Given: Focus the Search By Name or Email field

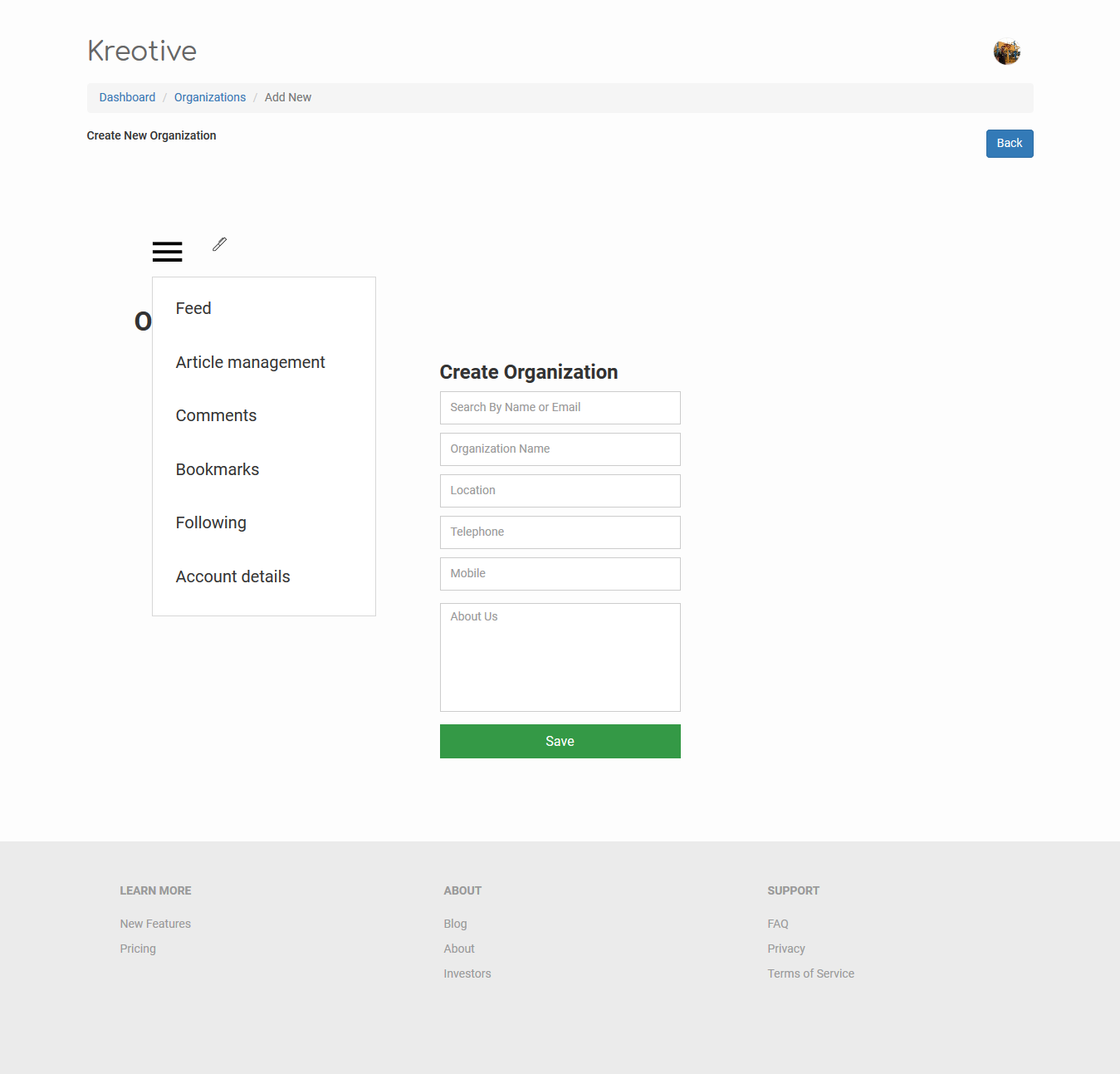Looking at the screenshot, I should point(560,408).
